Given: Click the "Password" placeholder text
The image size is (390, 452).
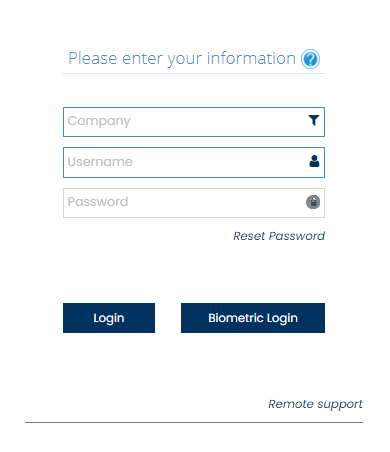Looking at the screenshot, I should coord(98,202).
